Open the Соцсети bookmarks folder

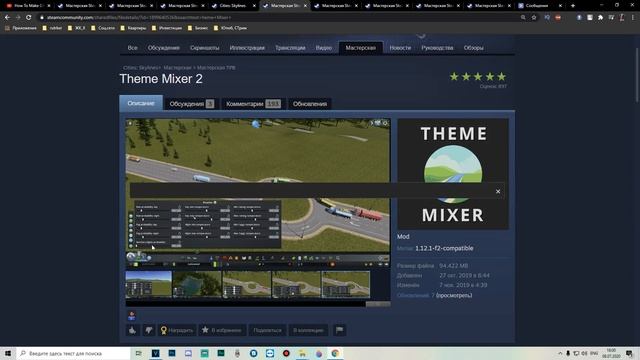103,28
